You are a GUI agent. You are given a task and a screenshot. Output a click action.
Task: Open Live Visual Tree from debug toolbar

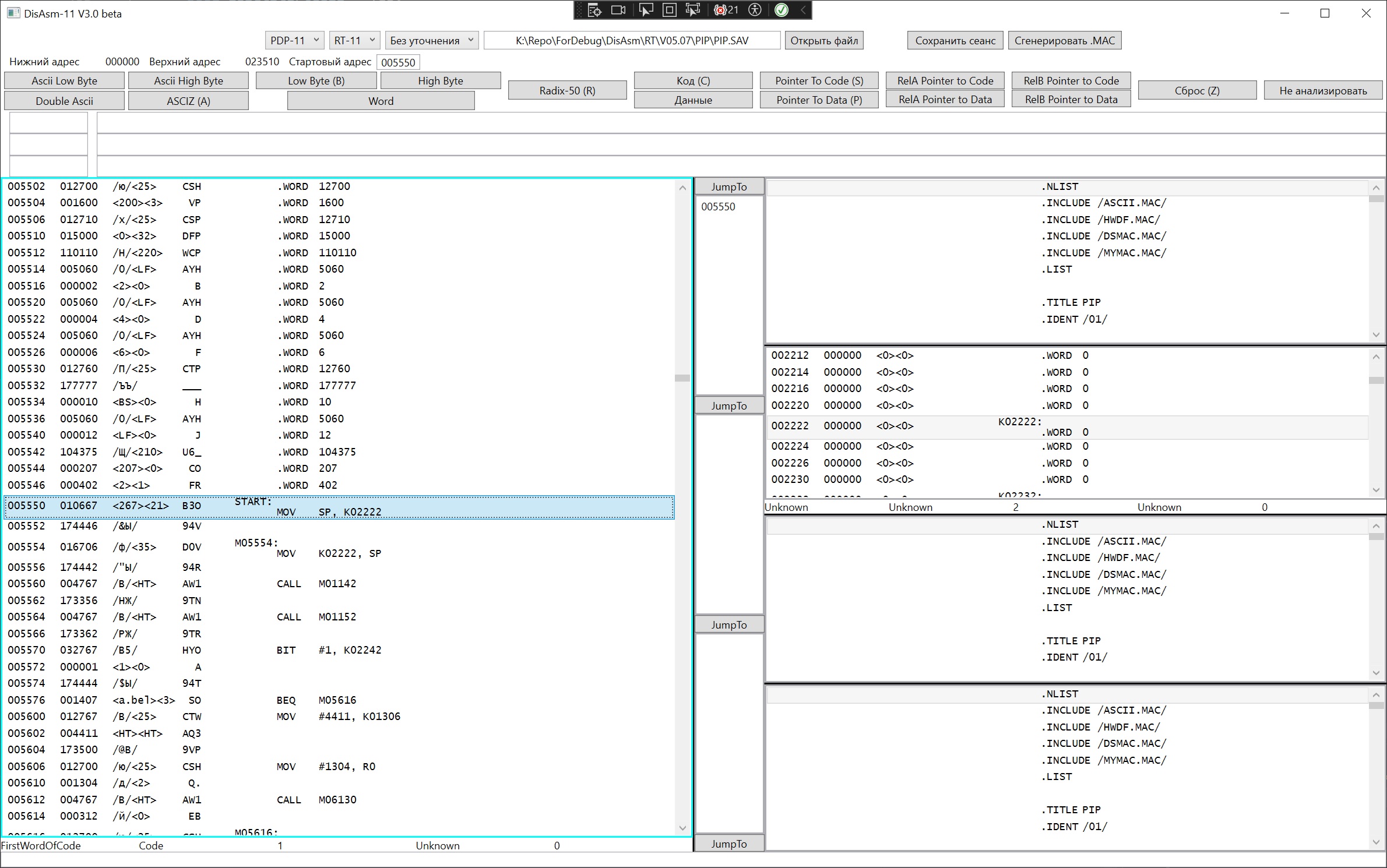point(594,10)
